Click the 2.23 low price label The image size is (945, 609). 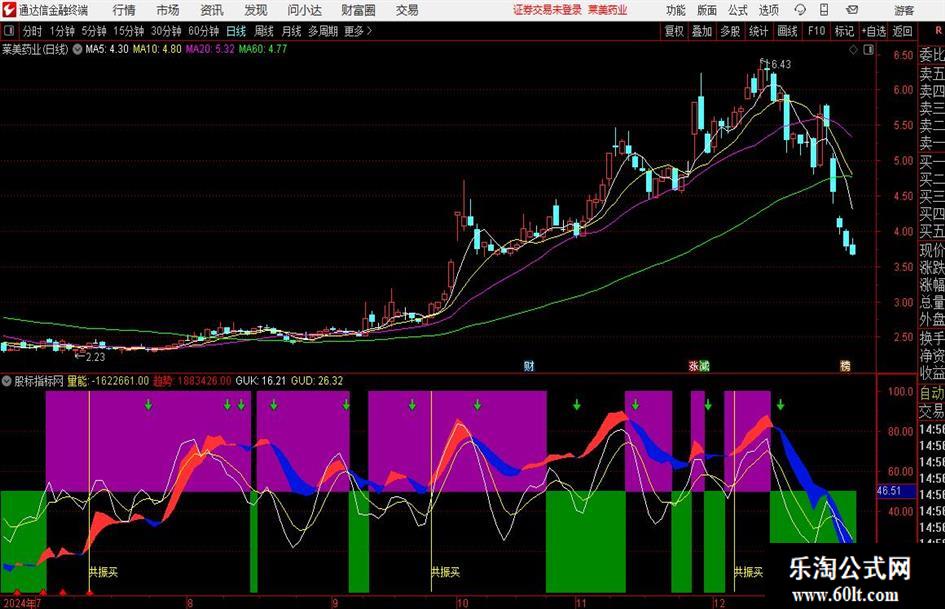pos(95,357)
